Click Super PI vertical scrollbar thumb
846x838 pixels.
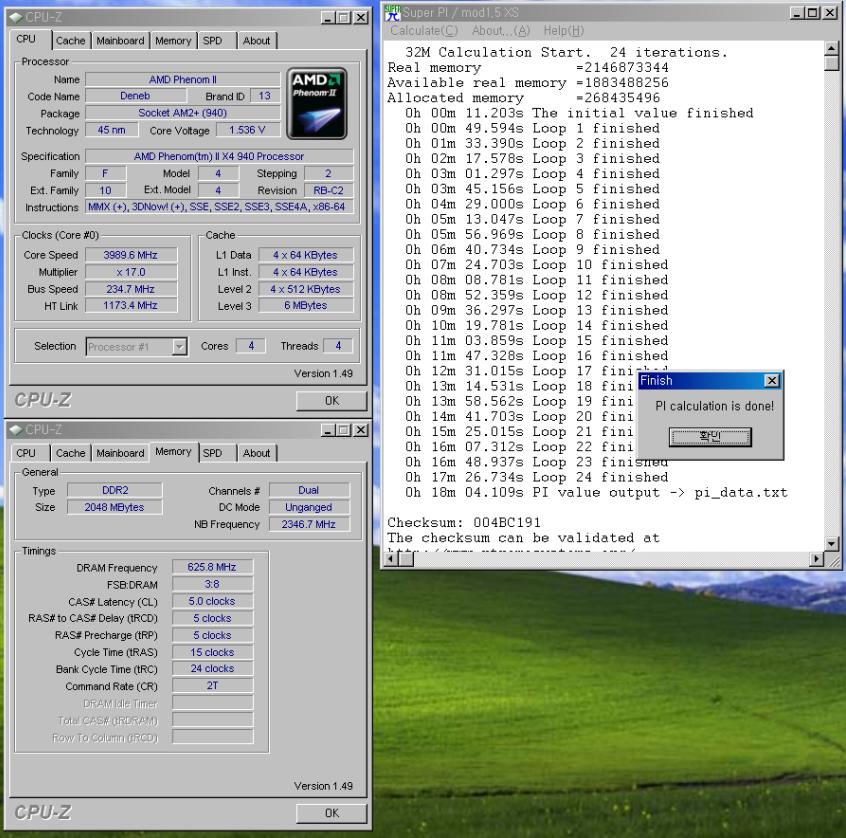pos(831,64)
